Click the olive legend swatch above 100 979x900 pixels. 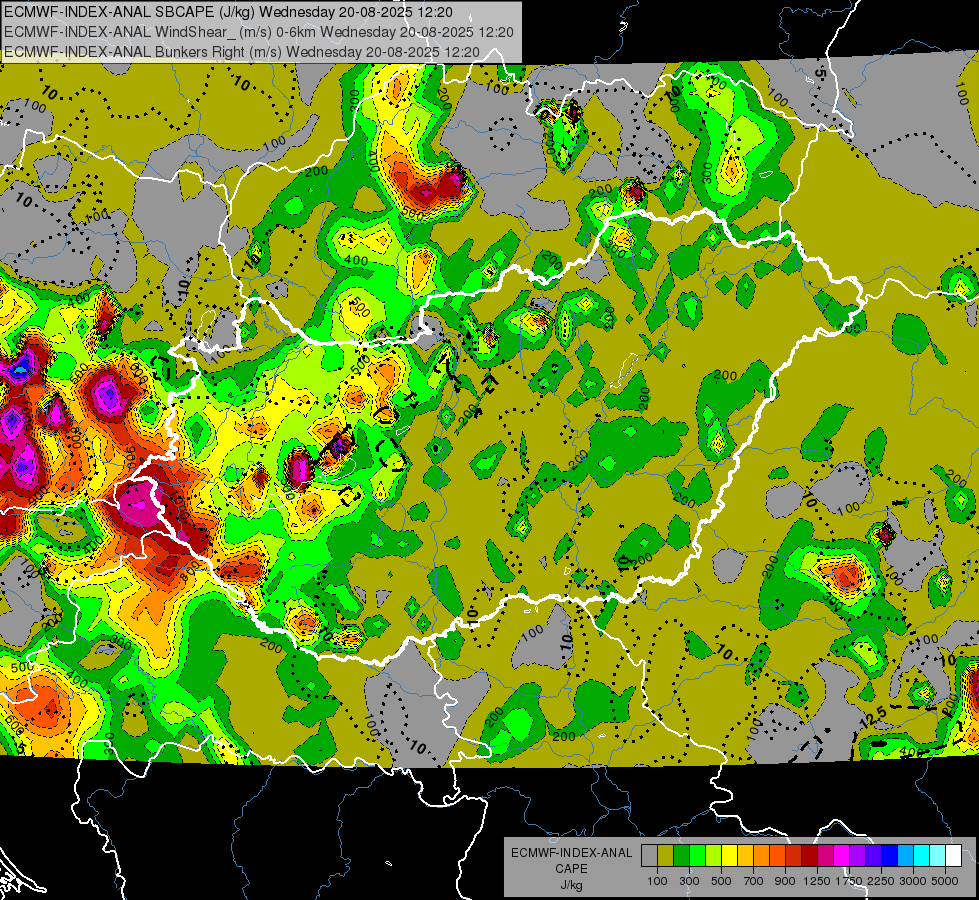(666, 856)
